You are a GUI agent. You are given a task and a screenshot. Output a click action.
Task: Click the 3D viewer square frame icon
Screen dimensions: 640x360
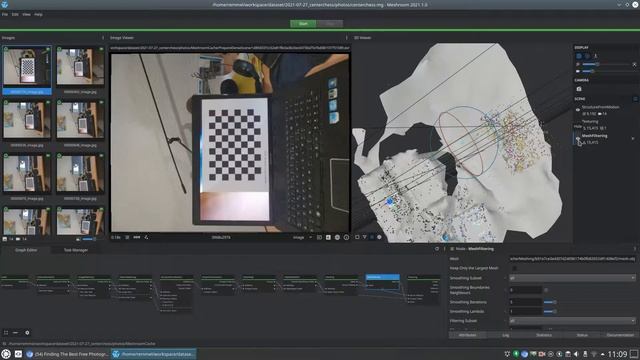pos(357,237)
